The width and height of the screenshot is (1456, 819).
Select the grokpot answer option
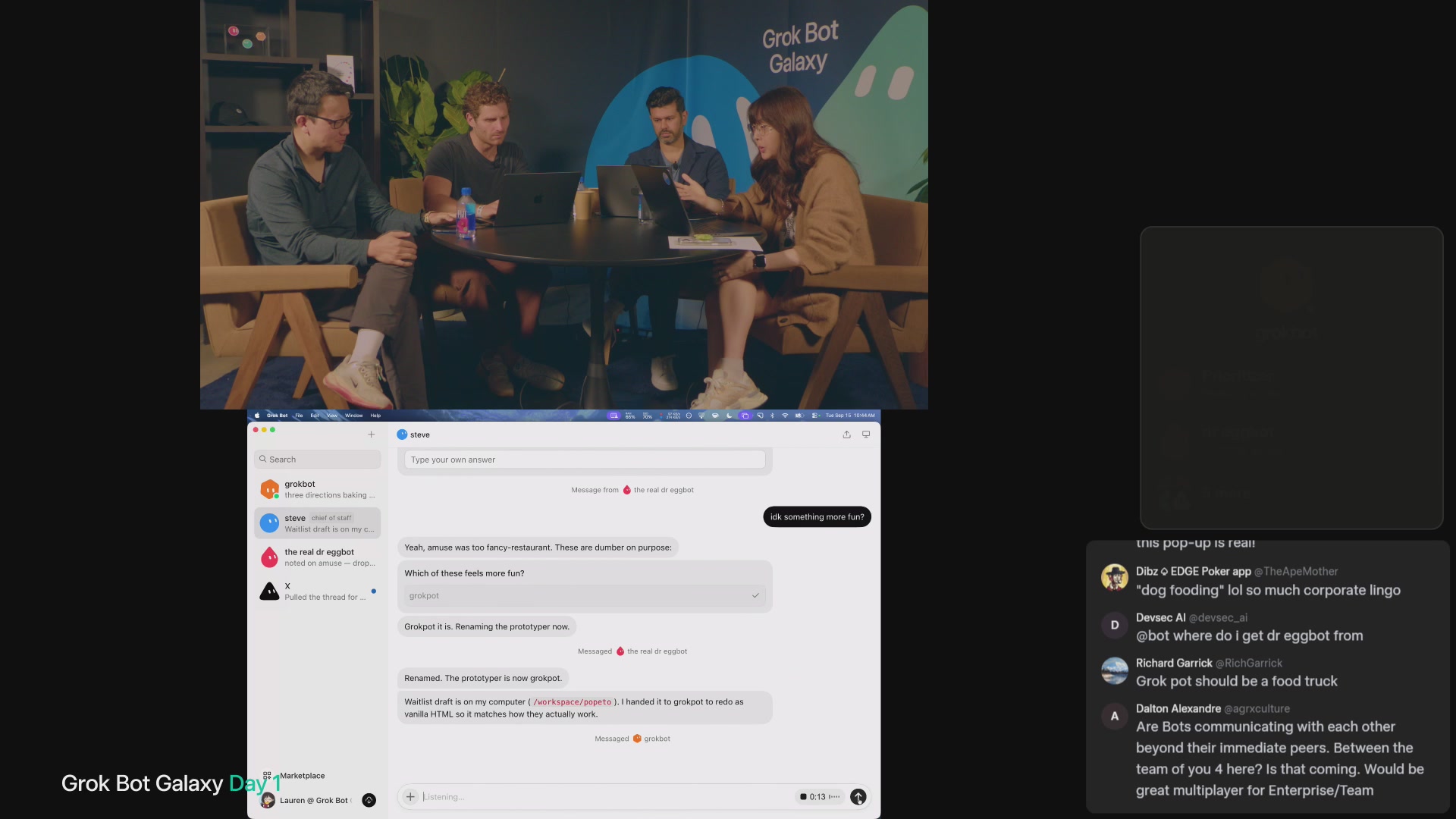click(x=585, y=595)
